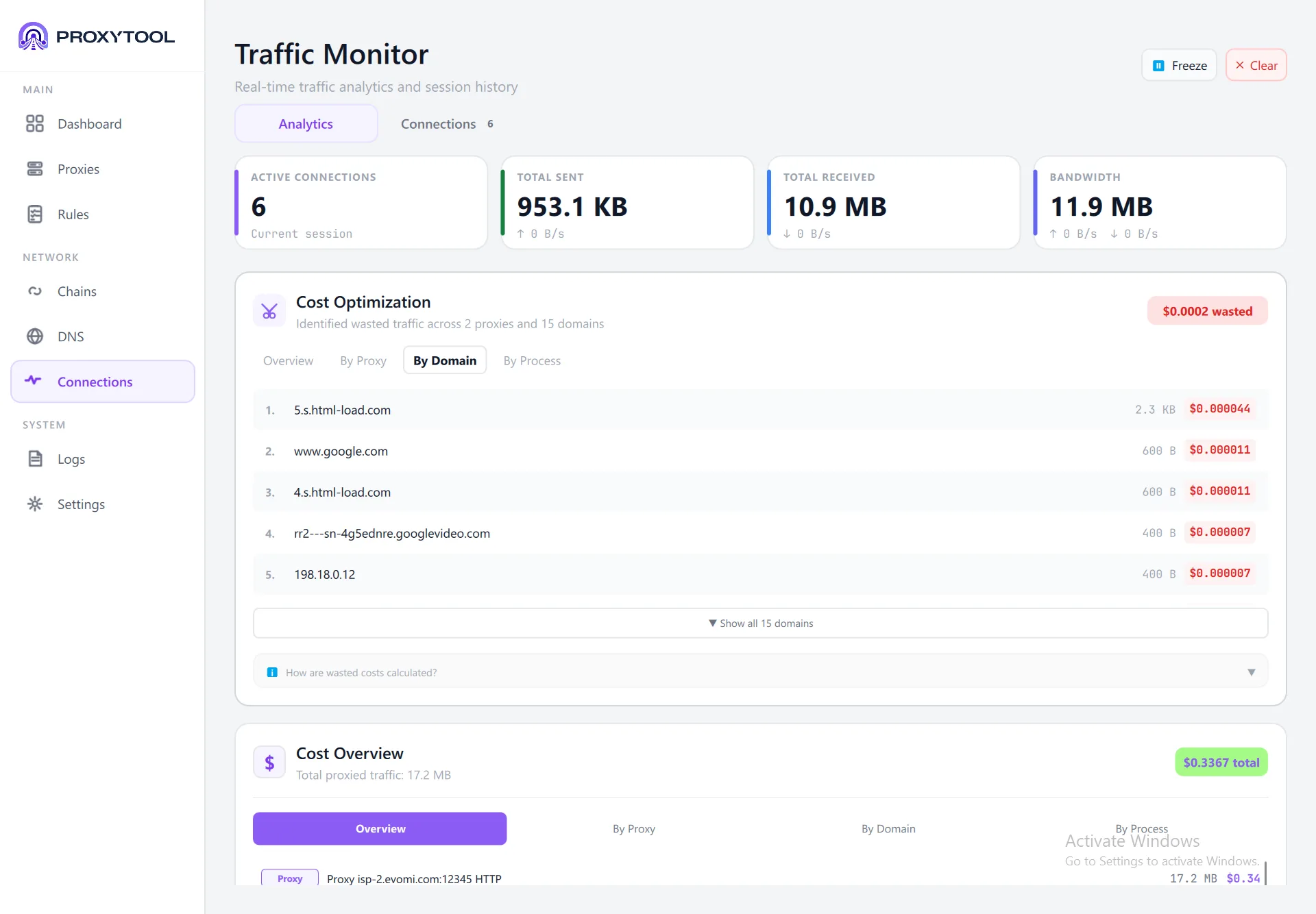Select By Process tab in Cost Overview

(x=1142, y=828)
